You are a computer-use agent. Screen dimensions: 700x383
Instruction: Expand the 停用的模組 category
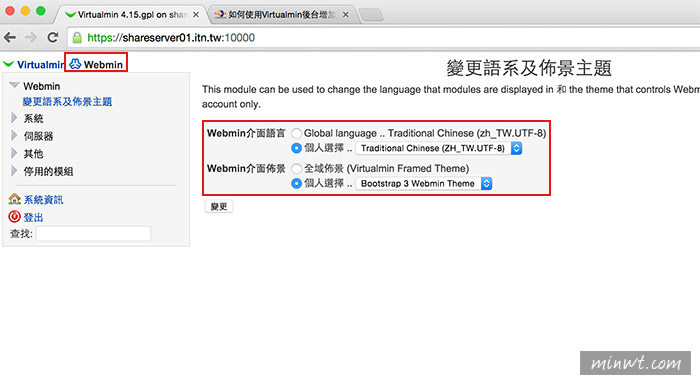14,171
